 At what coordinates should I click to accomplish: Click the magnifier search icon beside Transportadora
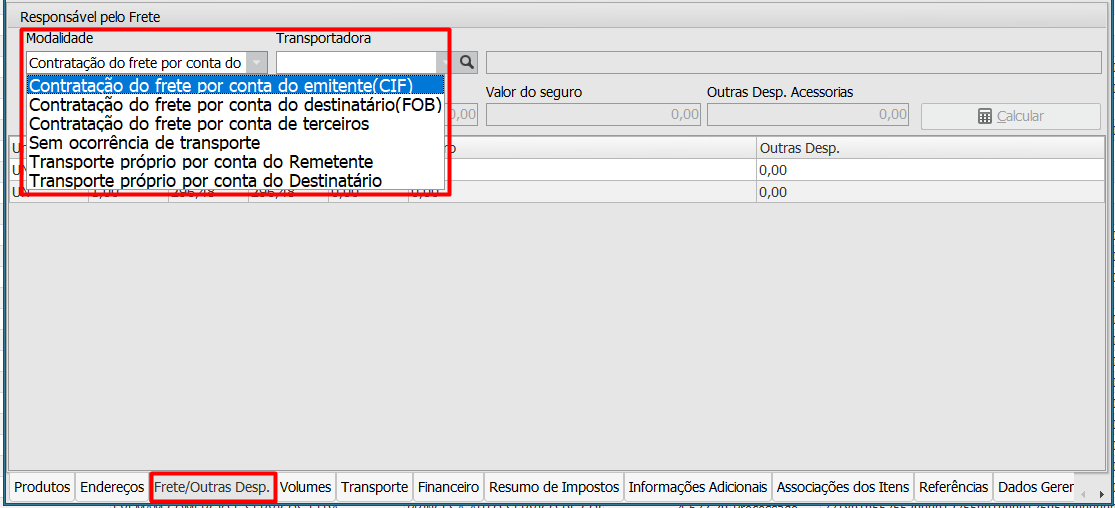[x=467, y=62]
